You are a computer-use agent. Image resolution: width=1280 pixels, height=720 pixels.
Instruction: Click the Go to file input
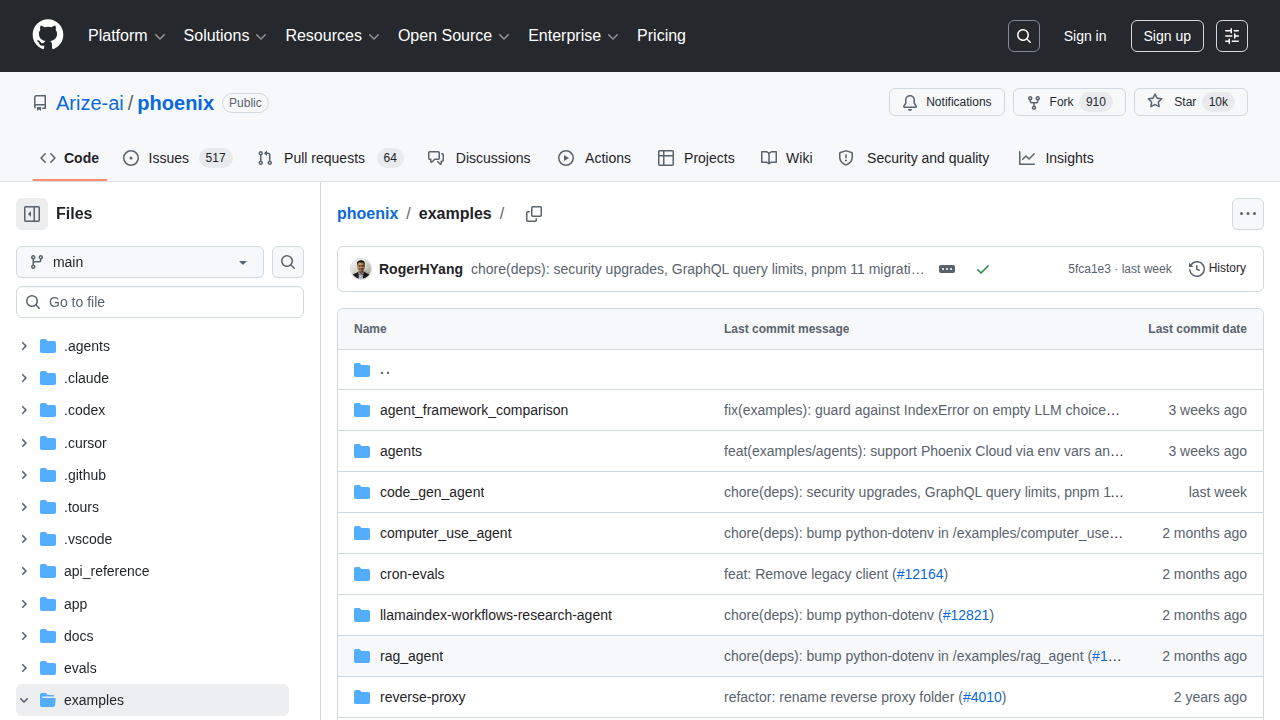(x=160, y=302)
